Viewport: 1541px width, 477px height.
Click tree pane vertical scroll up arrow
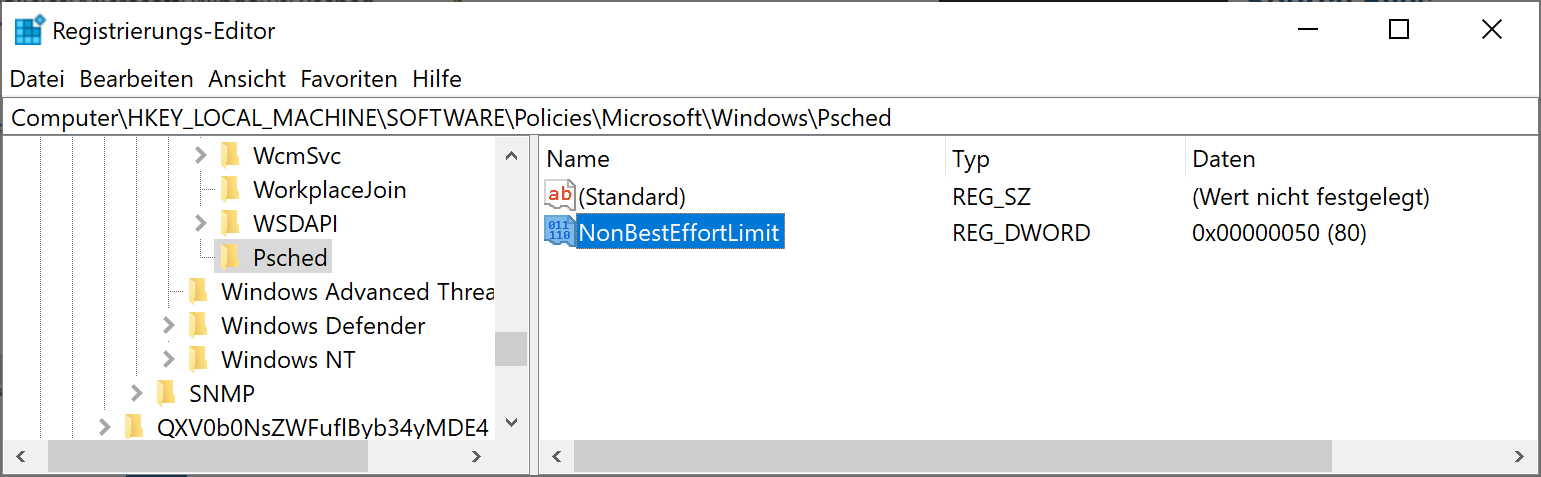(x=511, y=156)
